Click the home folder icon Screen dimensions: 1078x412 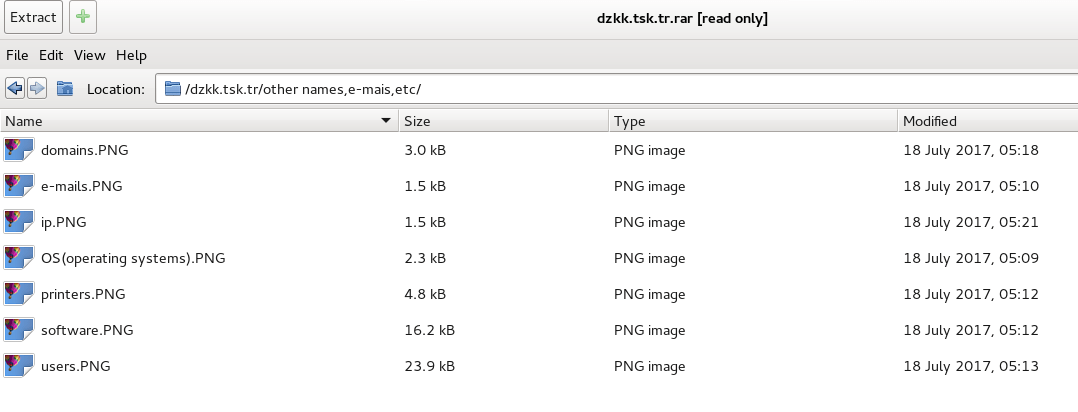click(x=65, y=89)
